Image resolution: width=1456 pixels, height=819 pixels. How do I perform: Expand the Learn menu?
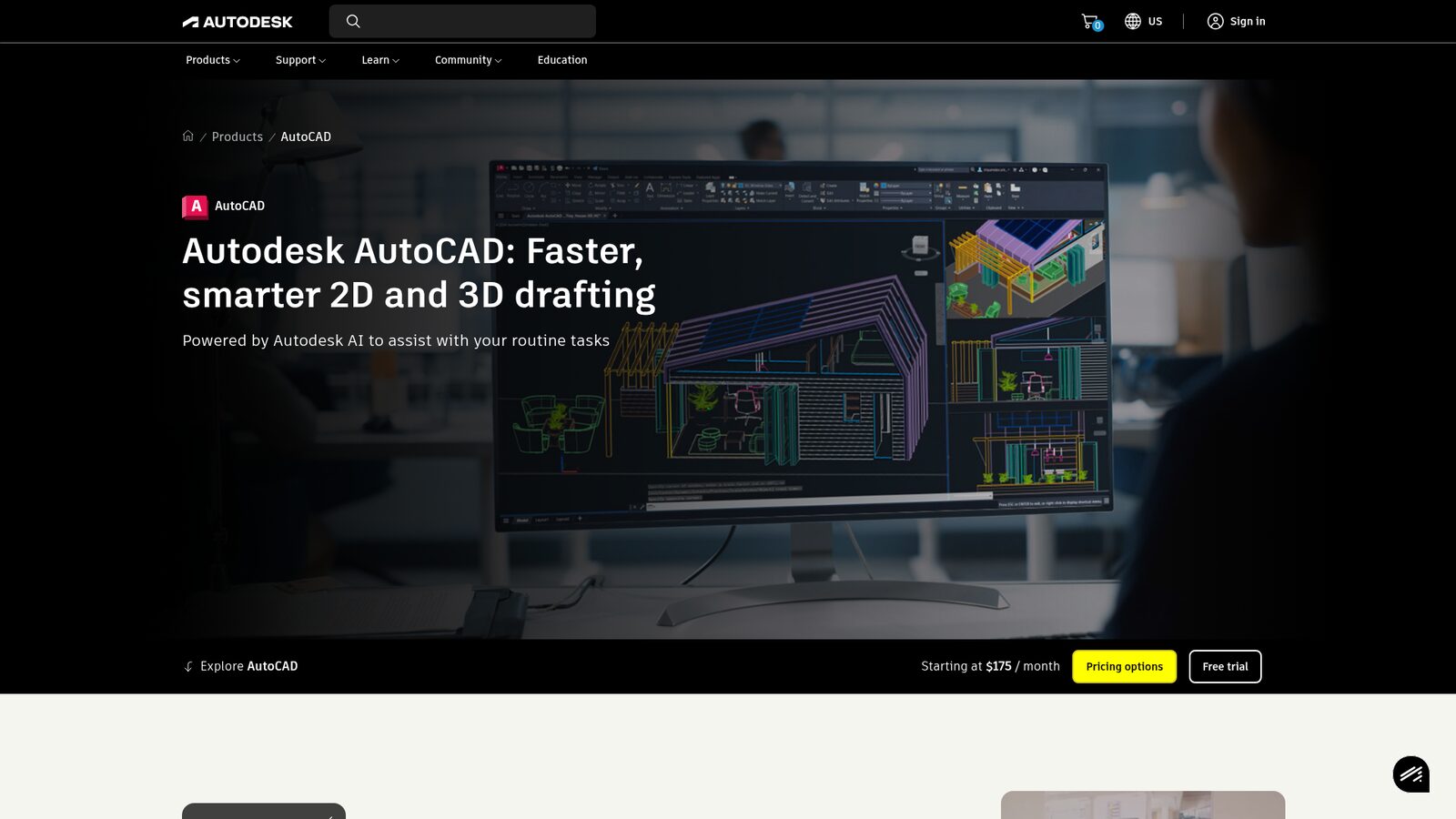coord(380,60)
